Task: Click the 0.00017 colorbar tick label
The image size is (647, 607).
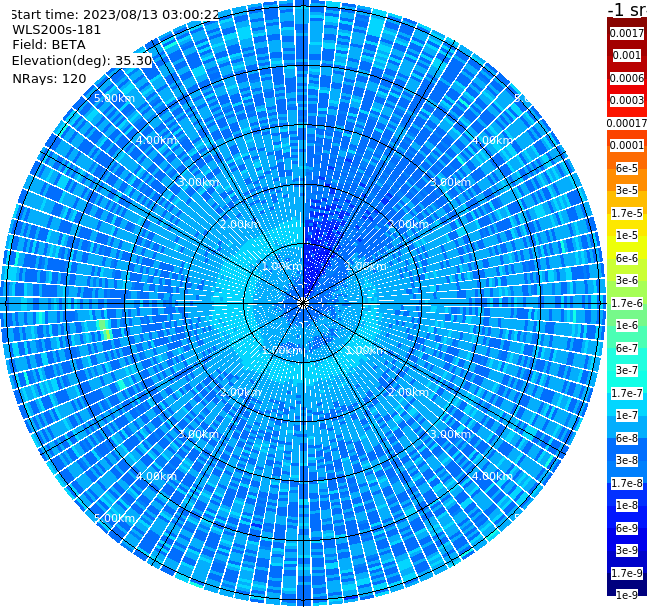Action: 627,123
